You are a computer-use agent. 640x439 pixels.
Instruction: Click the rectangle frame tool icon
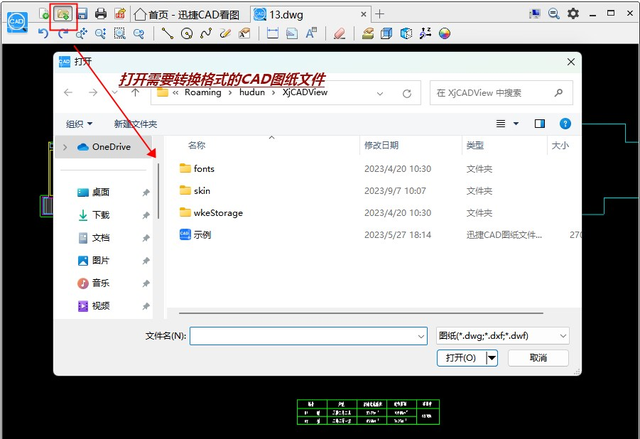pos(272,33)
